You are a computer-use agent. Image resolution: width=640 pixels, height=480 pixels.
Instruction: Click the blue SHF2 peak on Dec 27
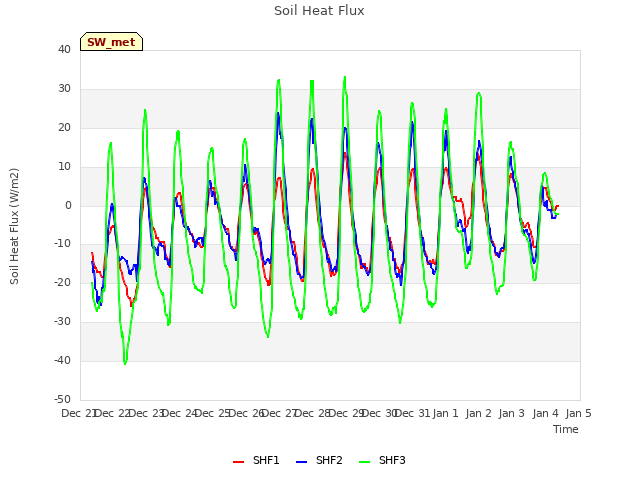pos(278,113)
